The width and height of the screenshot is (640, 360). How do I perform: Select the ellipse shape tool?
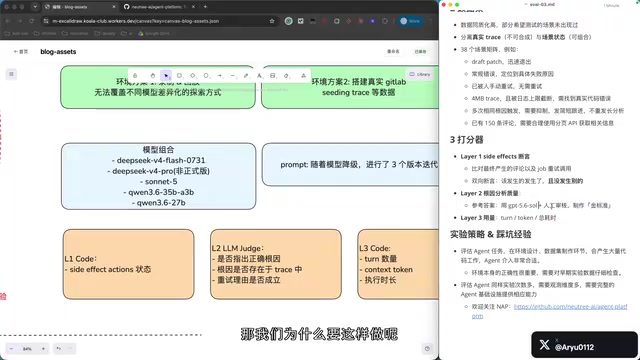click(x=206, y=76)
